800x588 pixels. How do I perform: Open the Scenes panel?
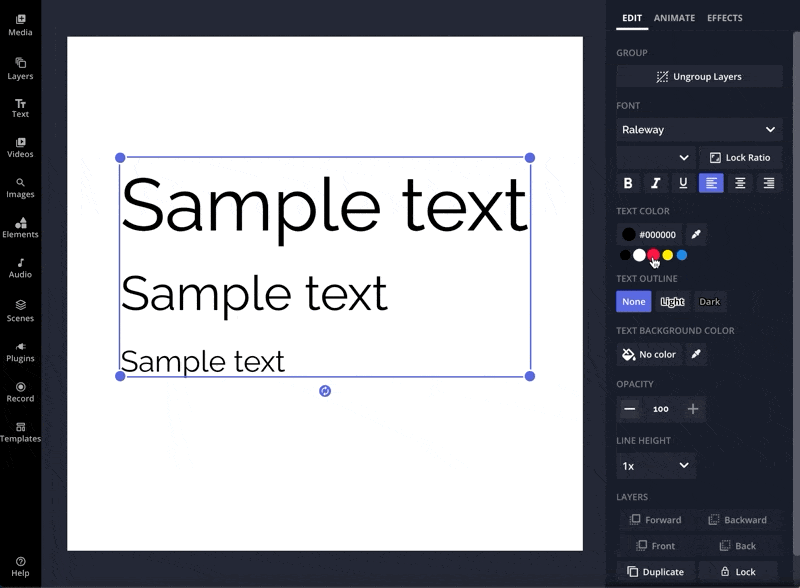(x=20, y=311)
